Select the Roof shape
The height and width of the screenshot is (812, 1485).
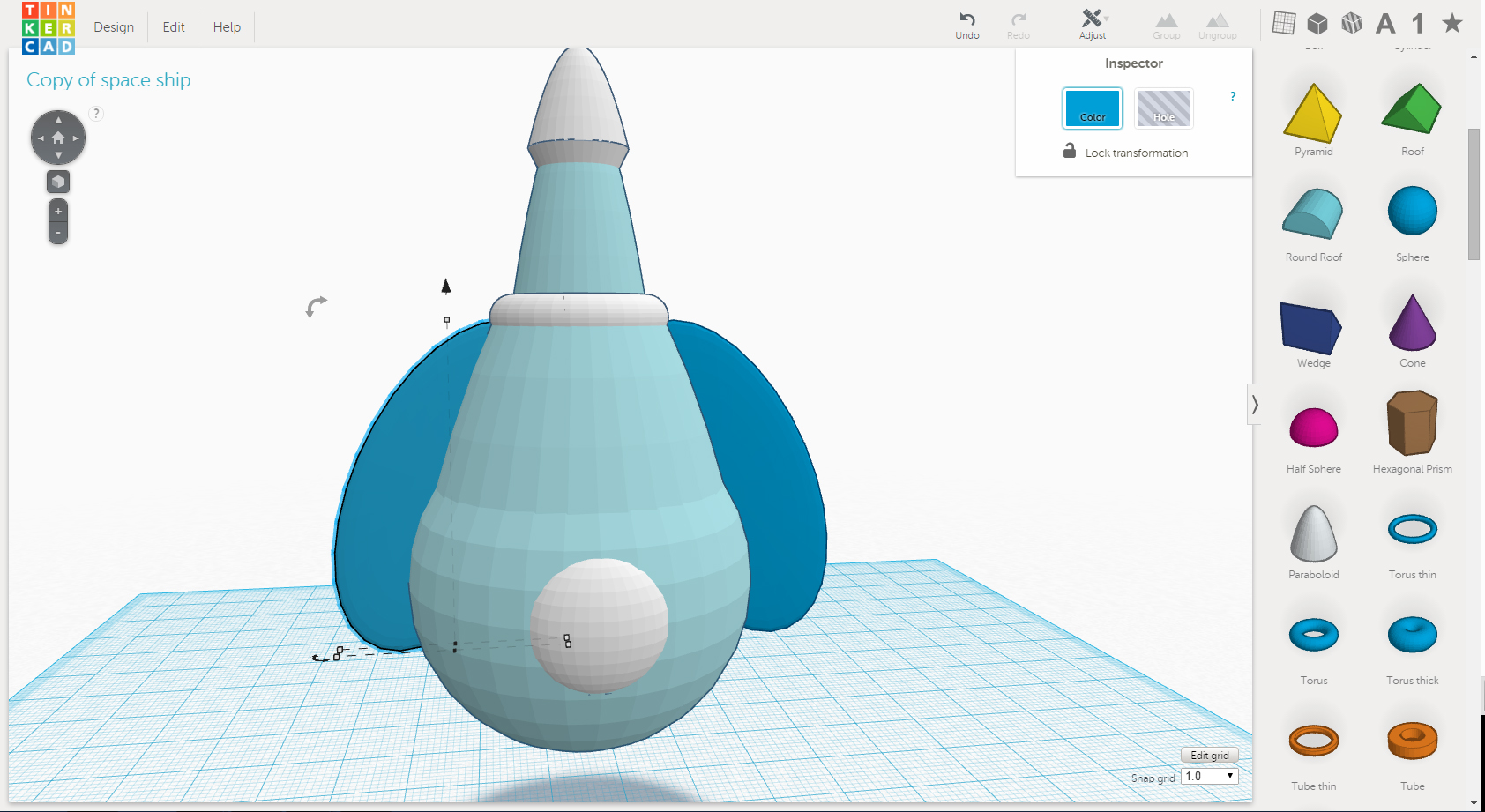click(x=1412, y=121)
